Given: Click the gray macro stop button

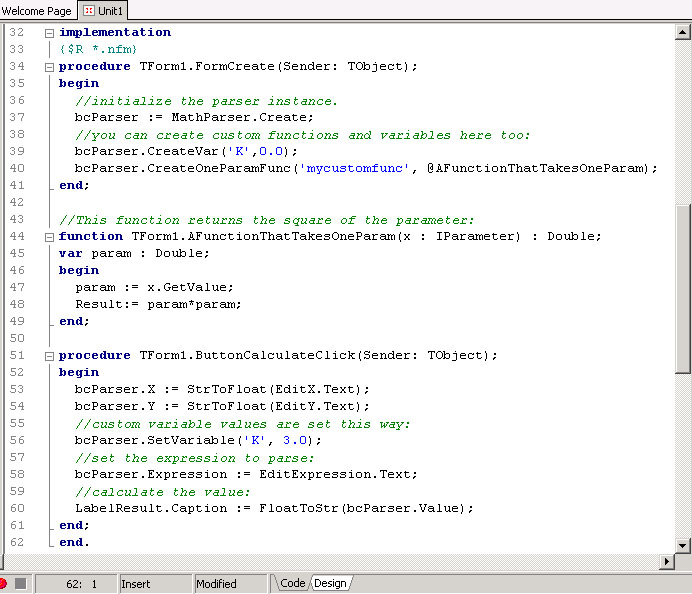Looking at the screenshot, I should [x=20, y=583].
